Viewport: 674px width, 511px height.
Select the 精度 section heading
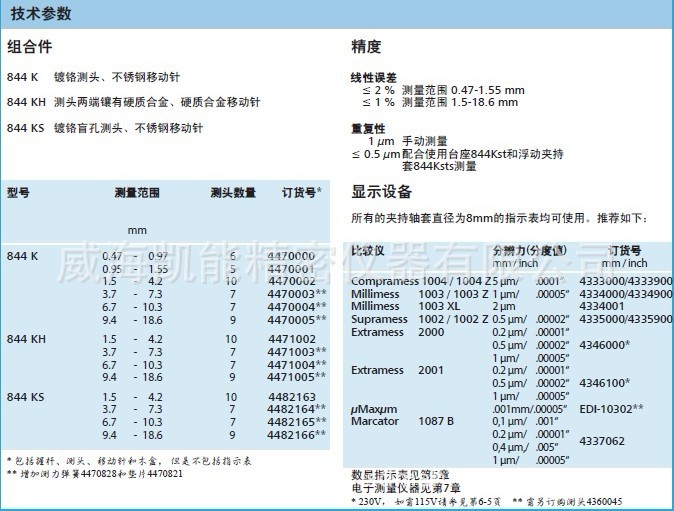click(366, 46)
